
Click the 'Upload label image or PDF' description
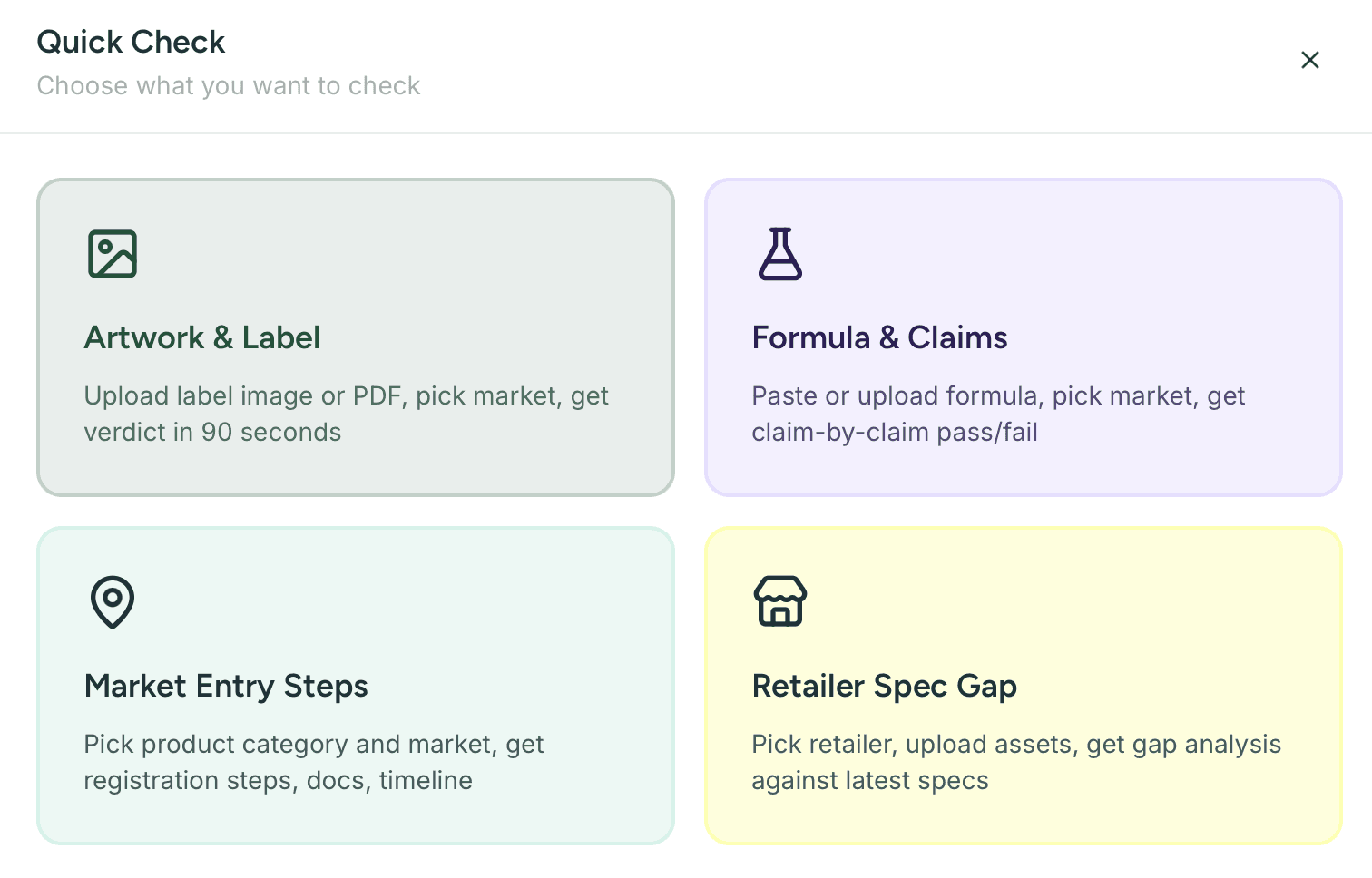(x=346, y=396)
